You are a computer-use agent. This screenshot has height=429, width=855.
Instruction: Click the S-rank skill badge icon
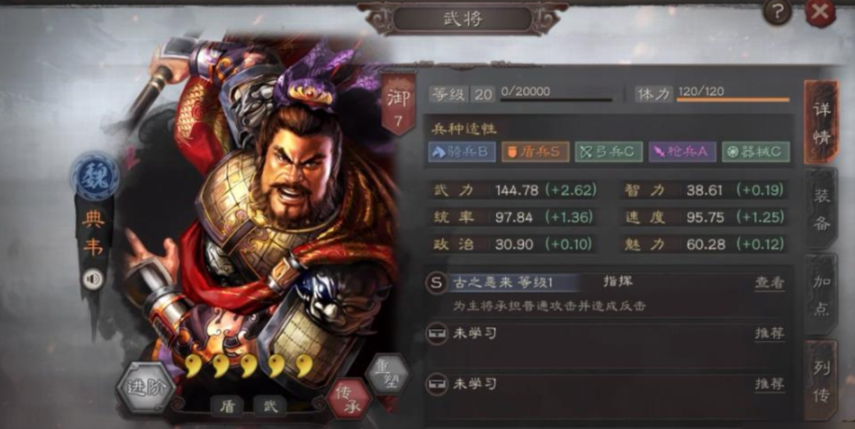point(436,283)
